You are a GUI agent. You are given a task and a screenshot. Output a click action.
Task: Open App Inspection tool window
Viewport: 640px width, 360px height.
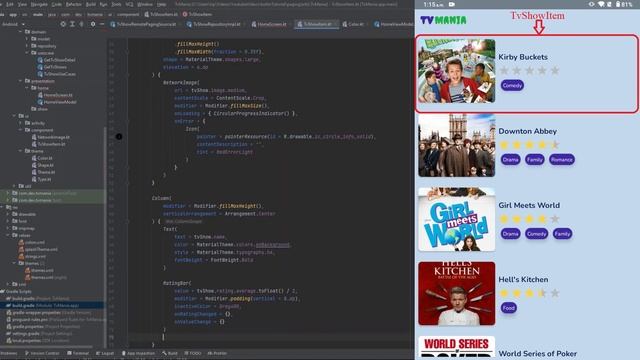pos(138,353)
